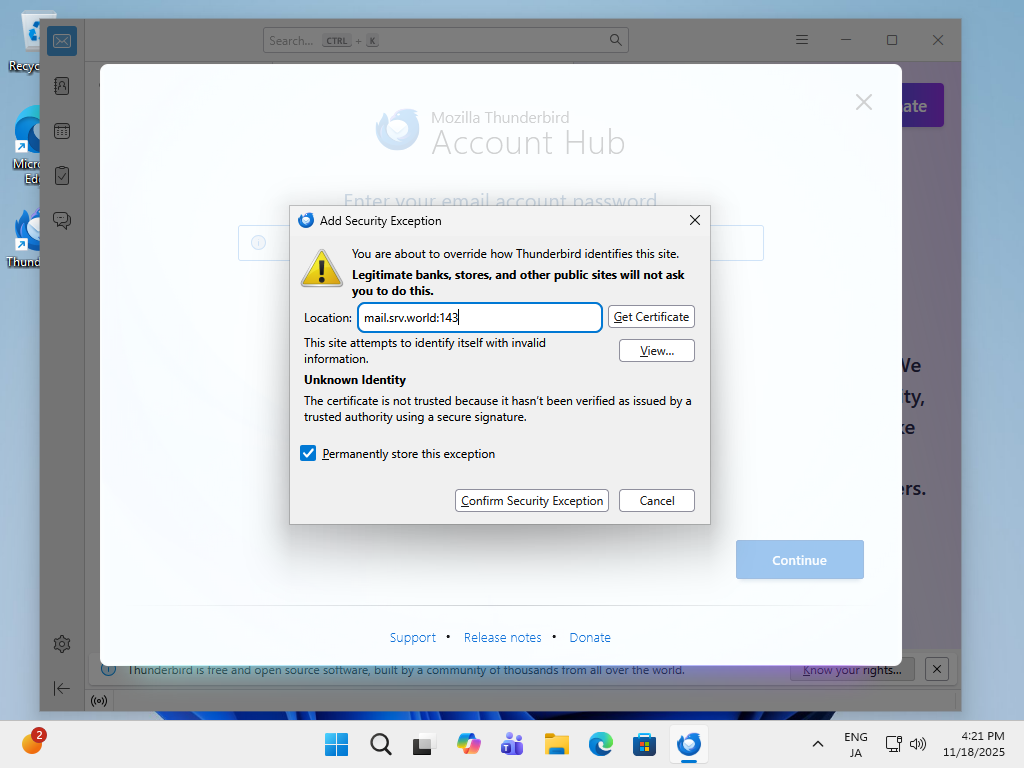Viewport: 1024px width, 768px height.
Task: Open the volume icon in system tray
Action: click(x=918, y=744)
